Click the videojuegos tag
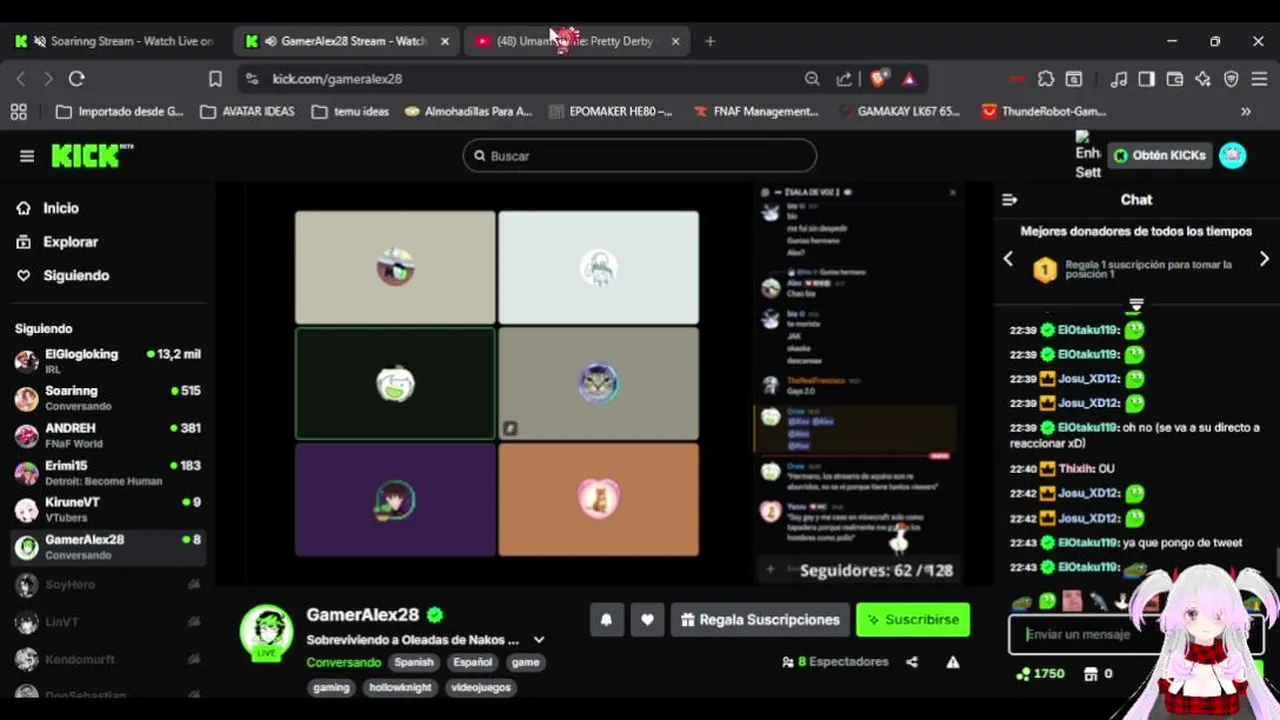The height and width of the screenshot is (720, 1280). 481,687
